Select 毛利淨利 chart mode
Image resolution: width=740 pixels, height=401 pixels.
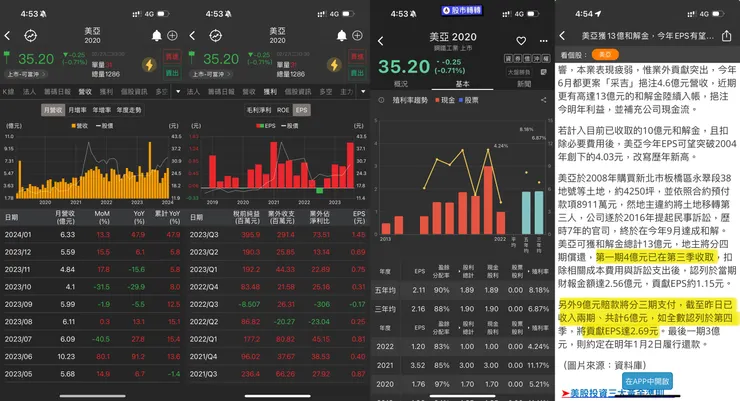coord(259,110)
